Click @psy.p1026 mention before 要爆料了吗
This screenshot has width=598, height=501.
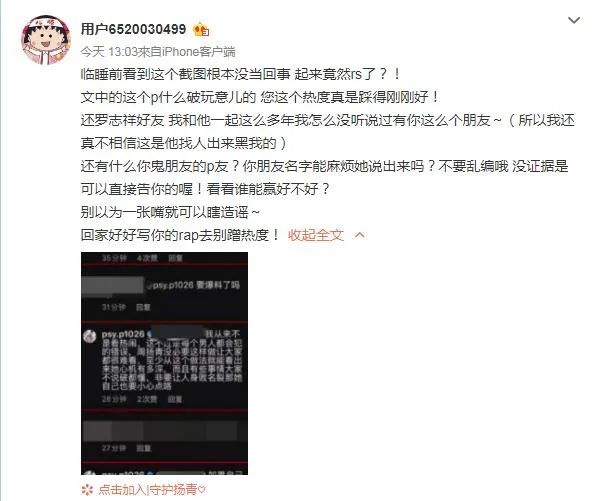tap(170, 285)
